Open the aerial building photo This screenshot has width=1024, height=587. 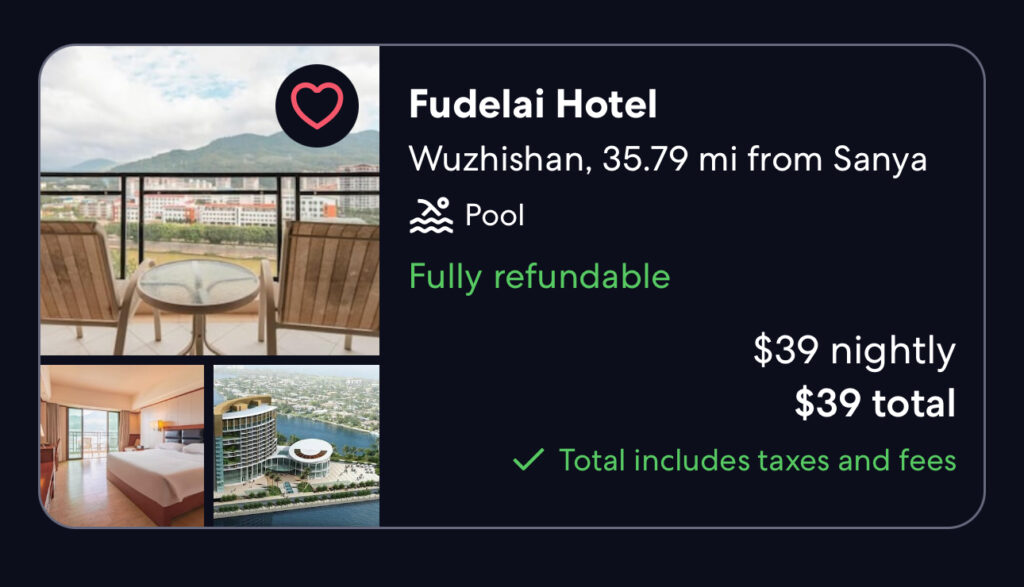(296, 446)
